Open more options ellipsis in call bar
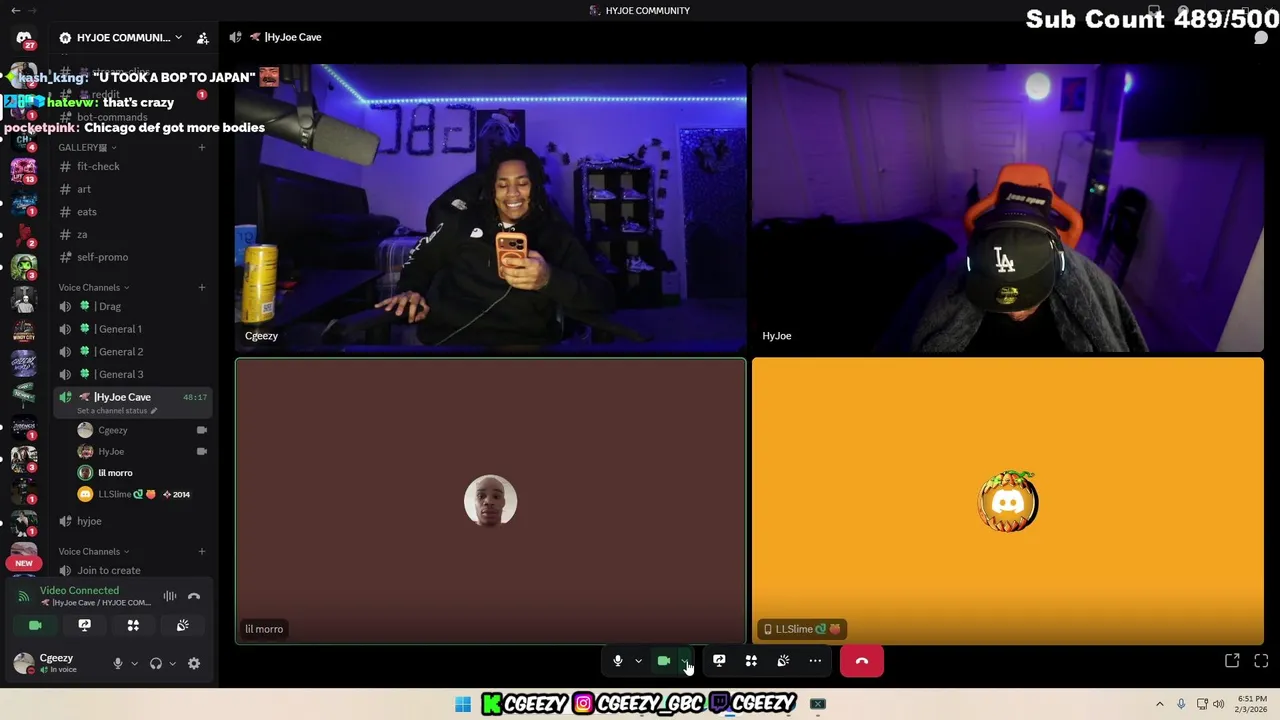The width and height of the screenshot is (1280, 720). tap(815, 661)
